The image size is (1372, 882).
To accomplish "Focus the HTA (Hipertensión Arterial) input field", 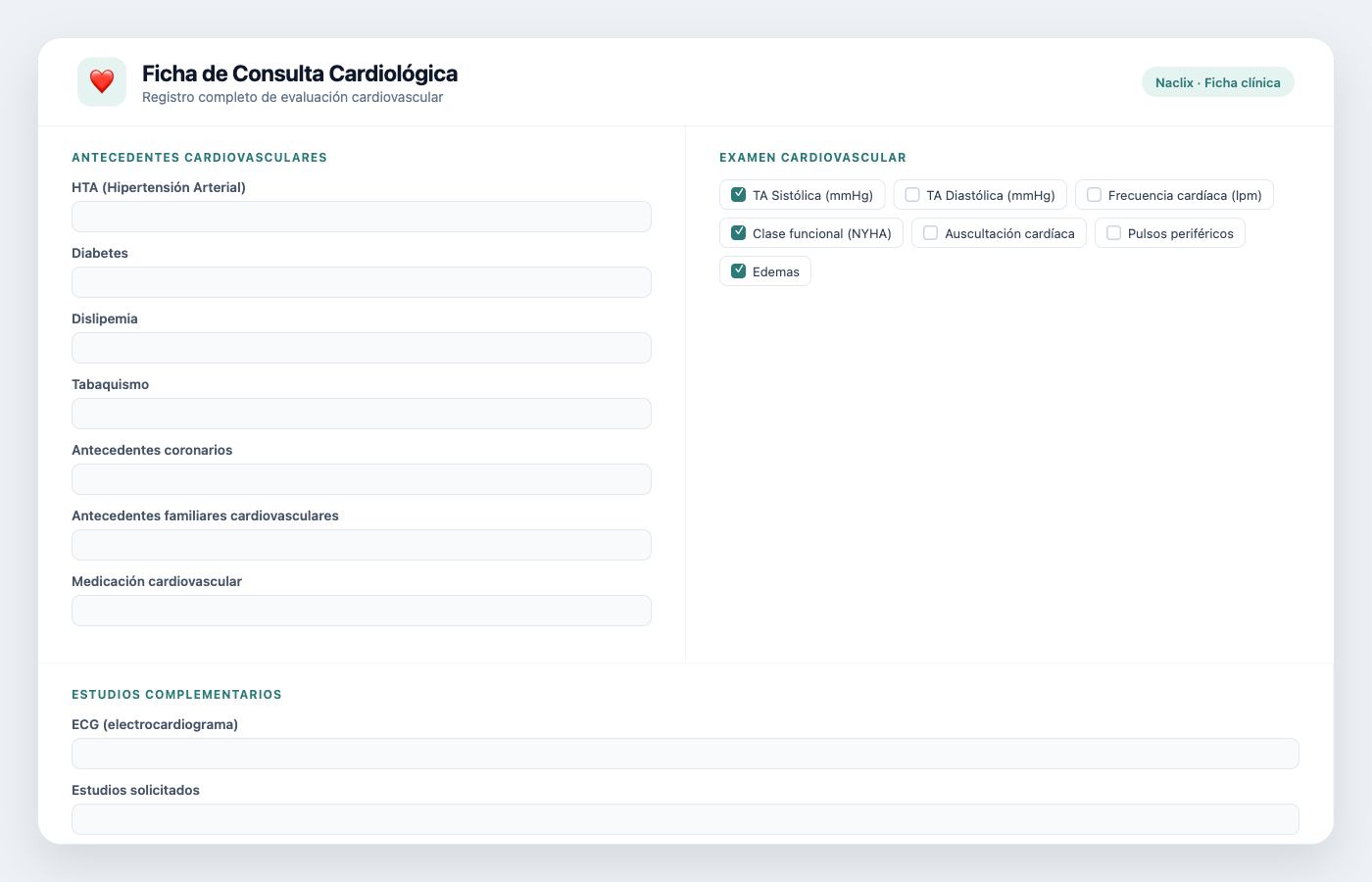I will (x=362, y=217).
